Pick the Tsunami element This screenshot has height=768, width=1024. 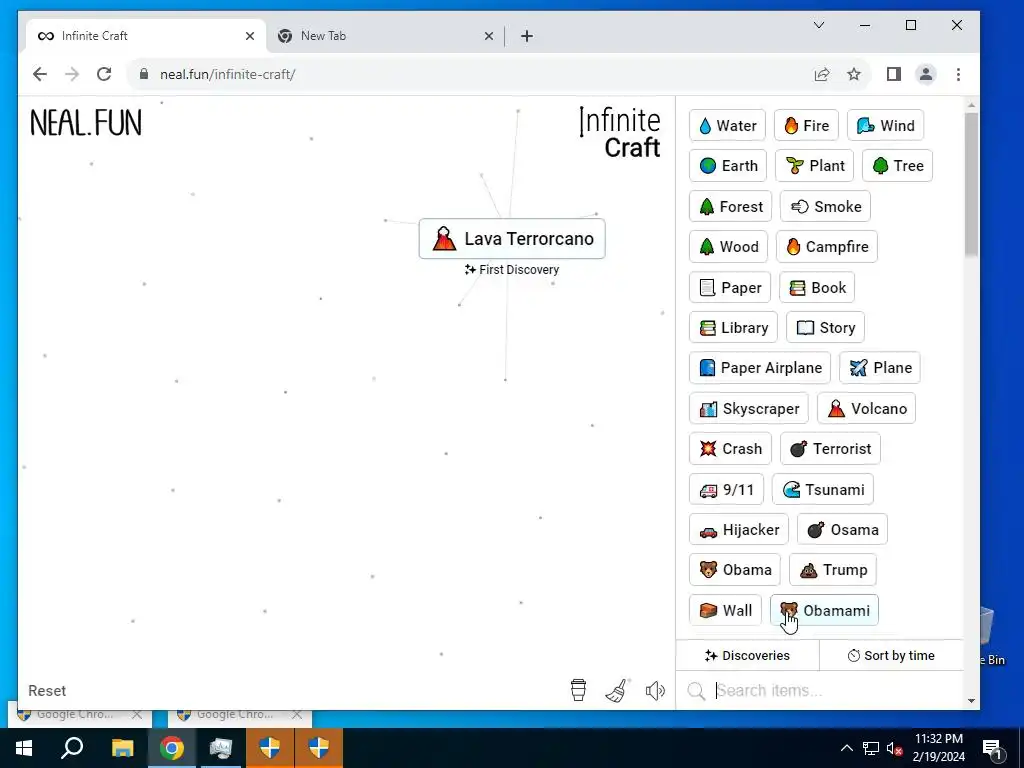823,490
